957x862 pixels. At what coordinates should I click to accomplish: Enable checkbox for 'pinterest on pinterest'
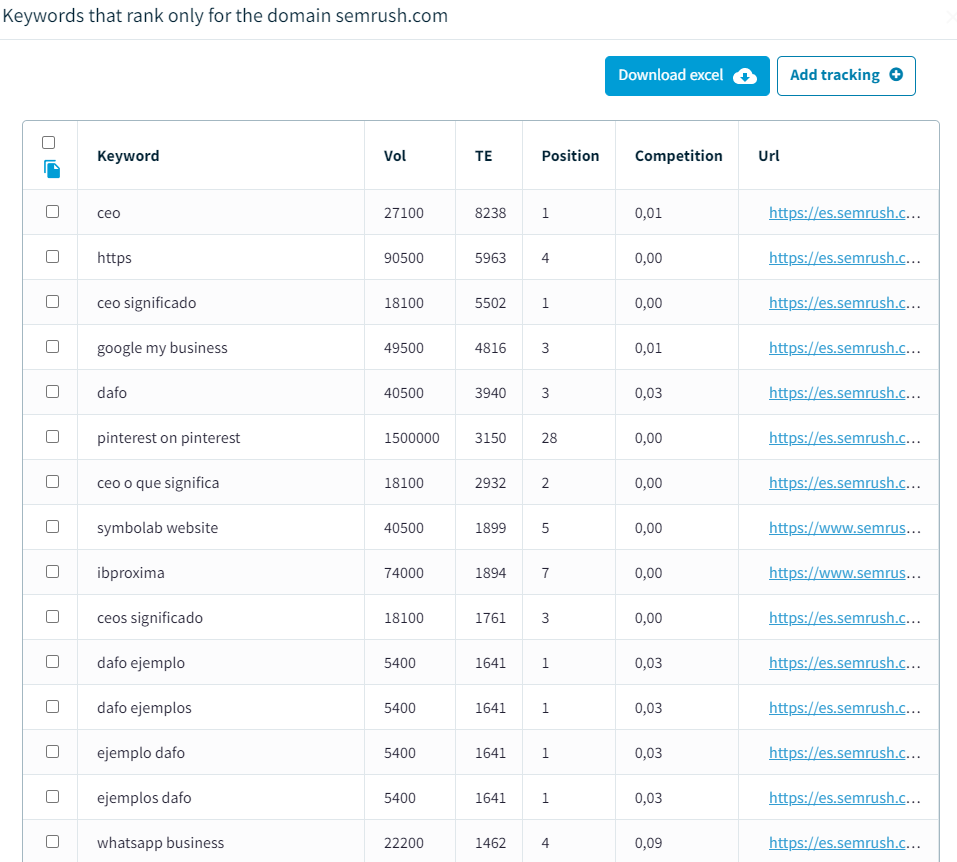pos(52,437)
